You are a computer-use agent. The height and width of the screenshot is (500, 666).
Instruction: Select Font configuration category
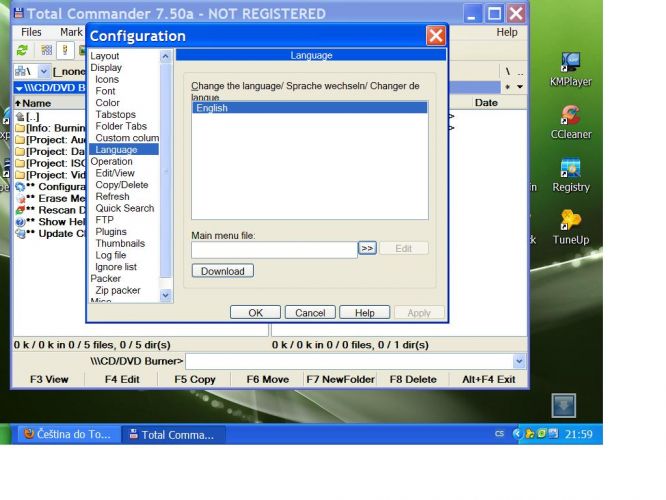point(105,91)
